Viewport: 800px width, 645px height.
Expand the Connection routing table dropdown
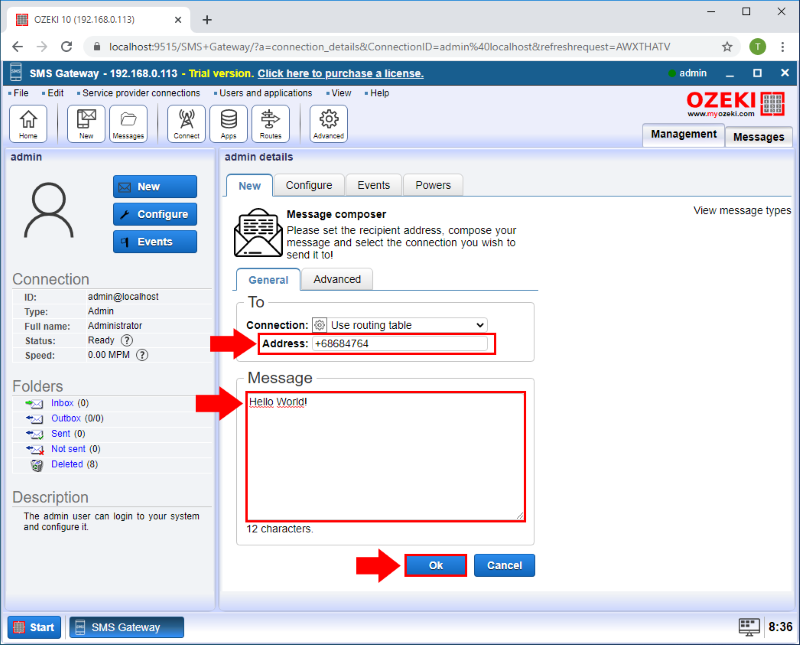click(400, 325)
